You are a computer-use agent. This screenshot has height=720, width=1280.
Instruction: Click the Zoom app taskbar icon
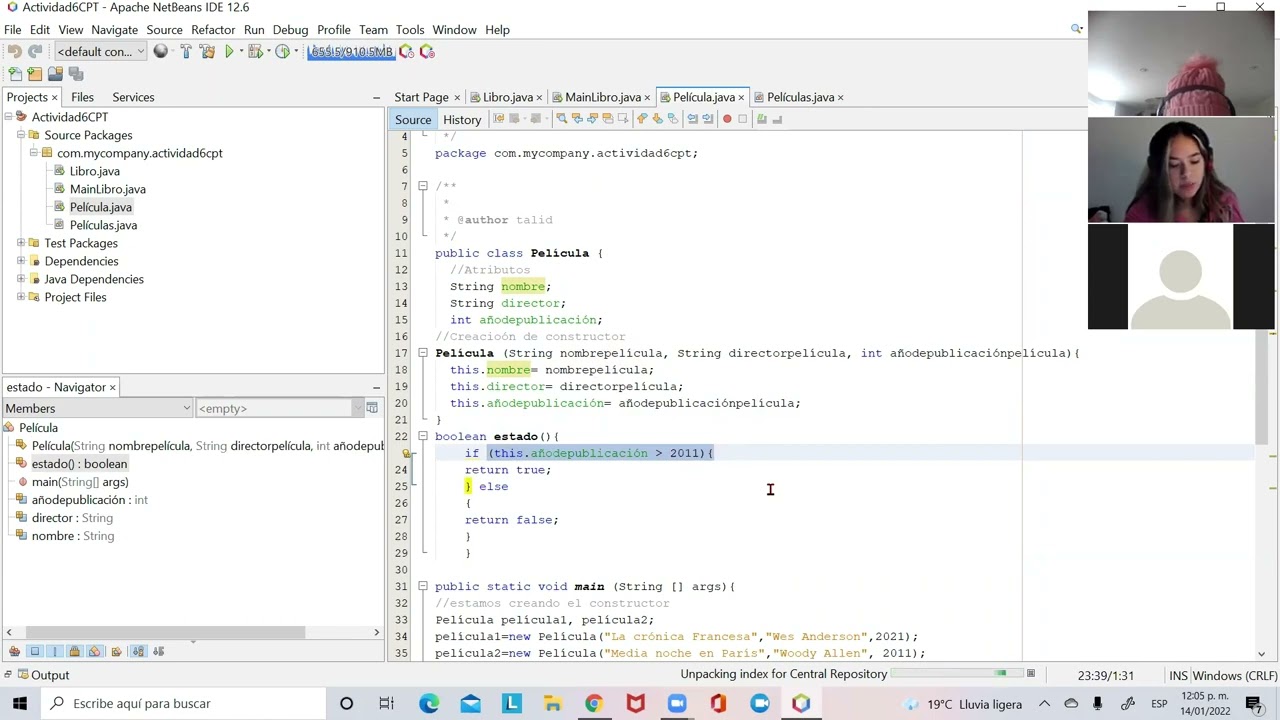click(x=677, y=703)
